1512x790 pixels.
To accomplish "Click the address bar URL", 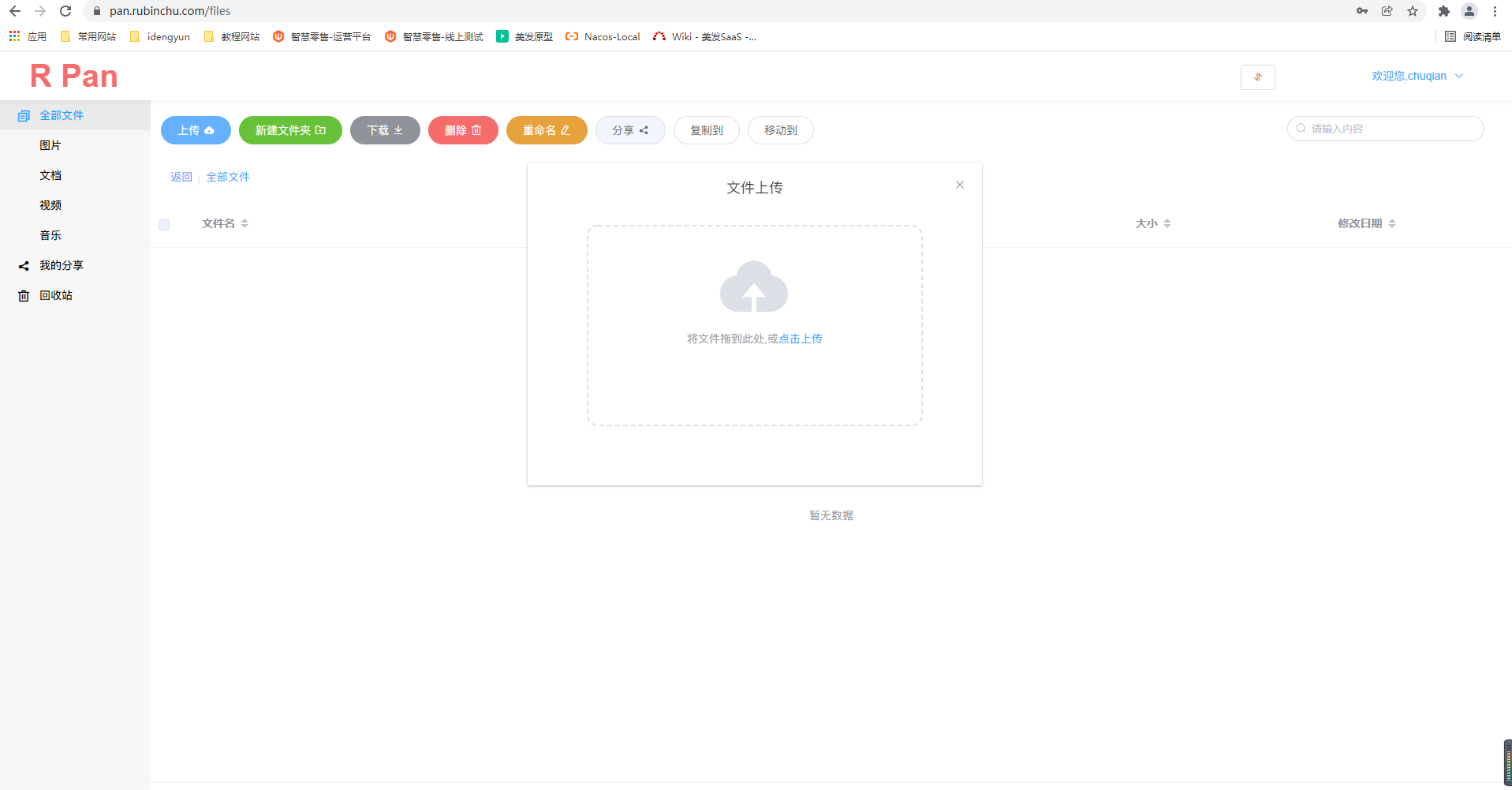I will 170,11.
